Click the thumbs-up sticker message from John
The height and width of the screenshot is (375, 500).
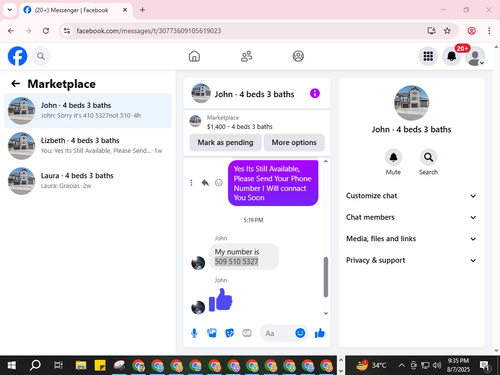tap(221, 300)
